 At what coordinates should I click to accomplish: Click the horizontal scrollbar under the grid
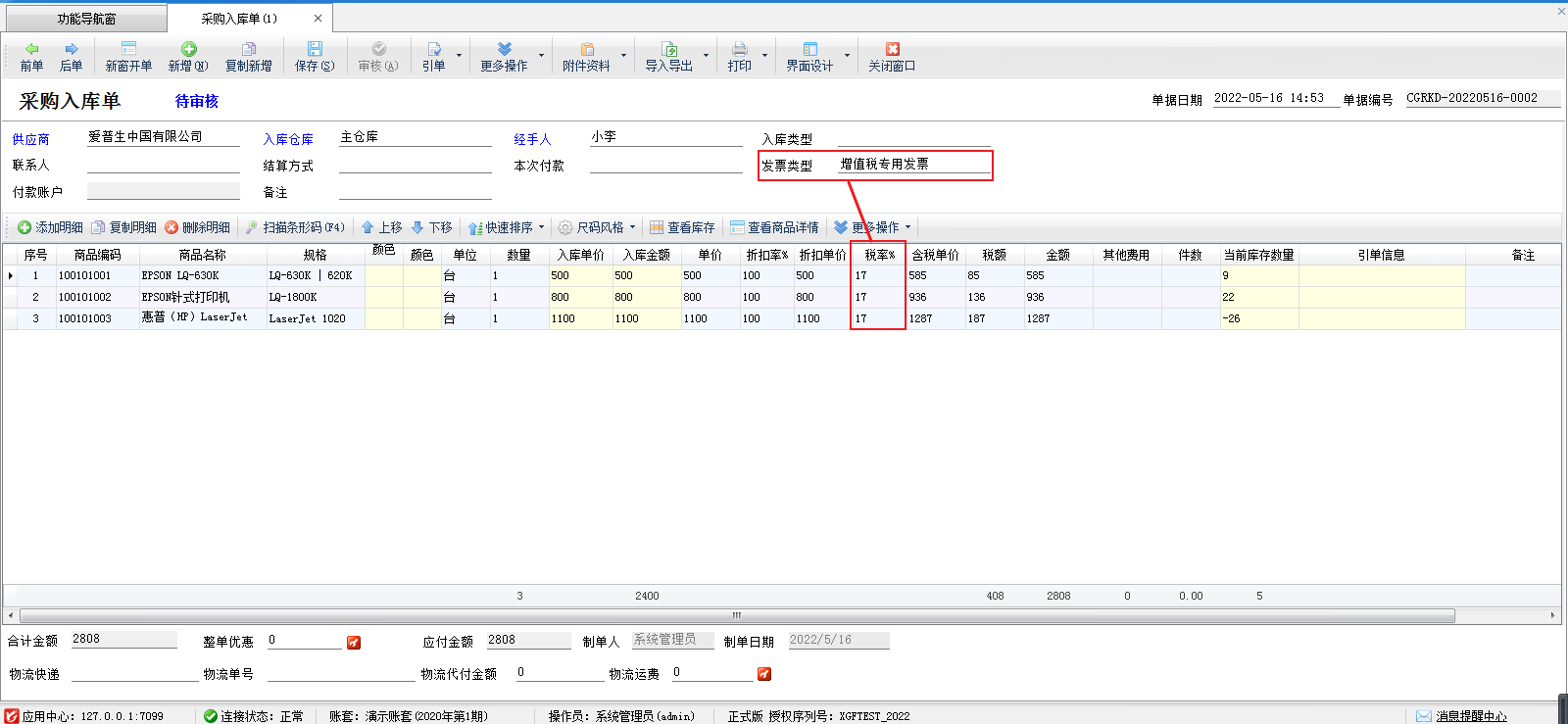pyautogui.click(x=735, y=615)
